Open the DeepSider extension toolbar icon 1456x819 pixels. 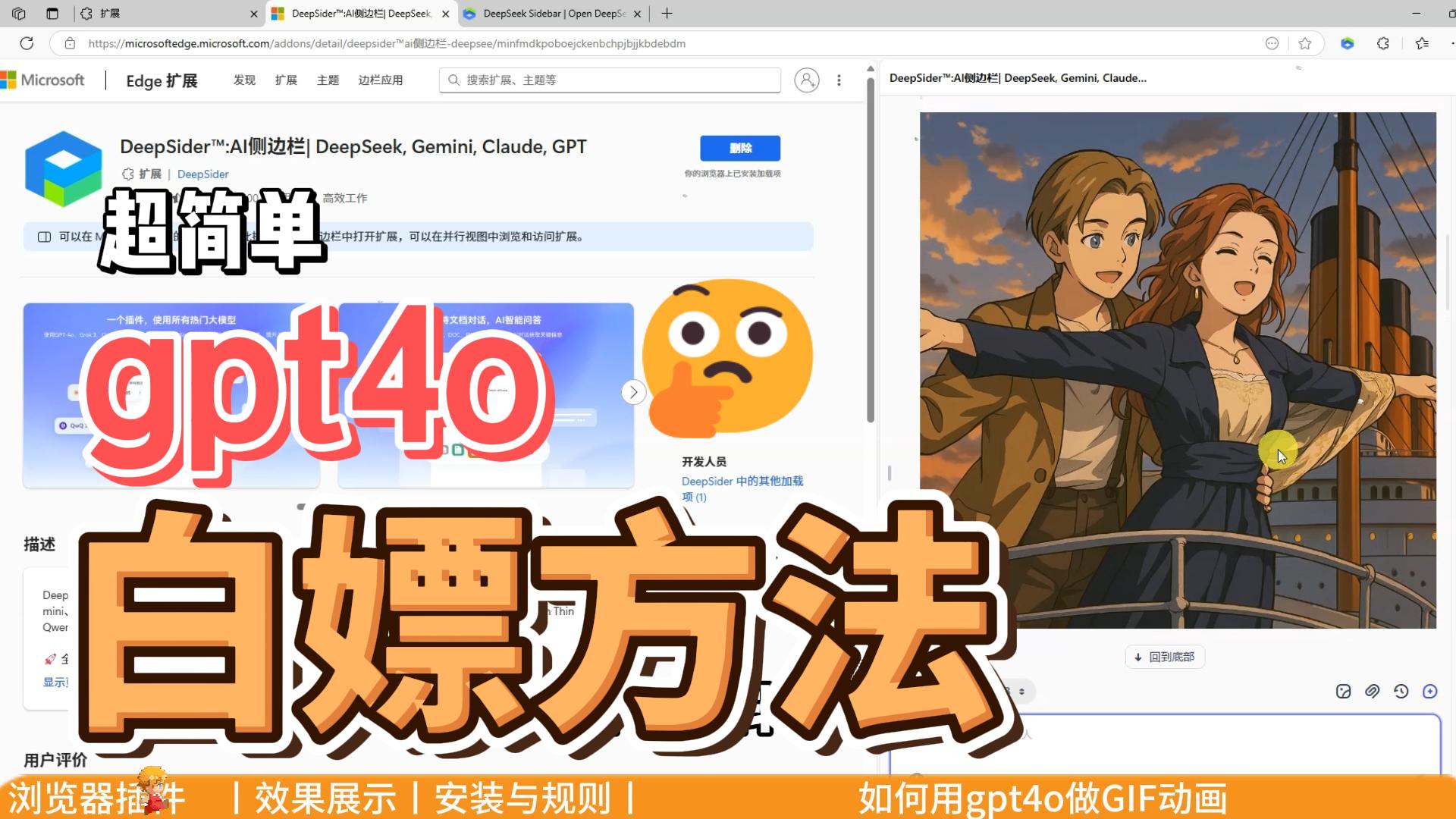(x=1347, y=43)
